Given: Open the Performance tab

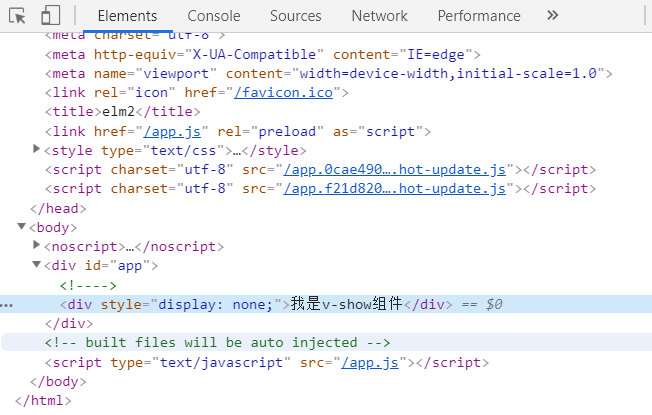Looking at the screenshot, I should [x=479, y=16].
